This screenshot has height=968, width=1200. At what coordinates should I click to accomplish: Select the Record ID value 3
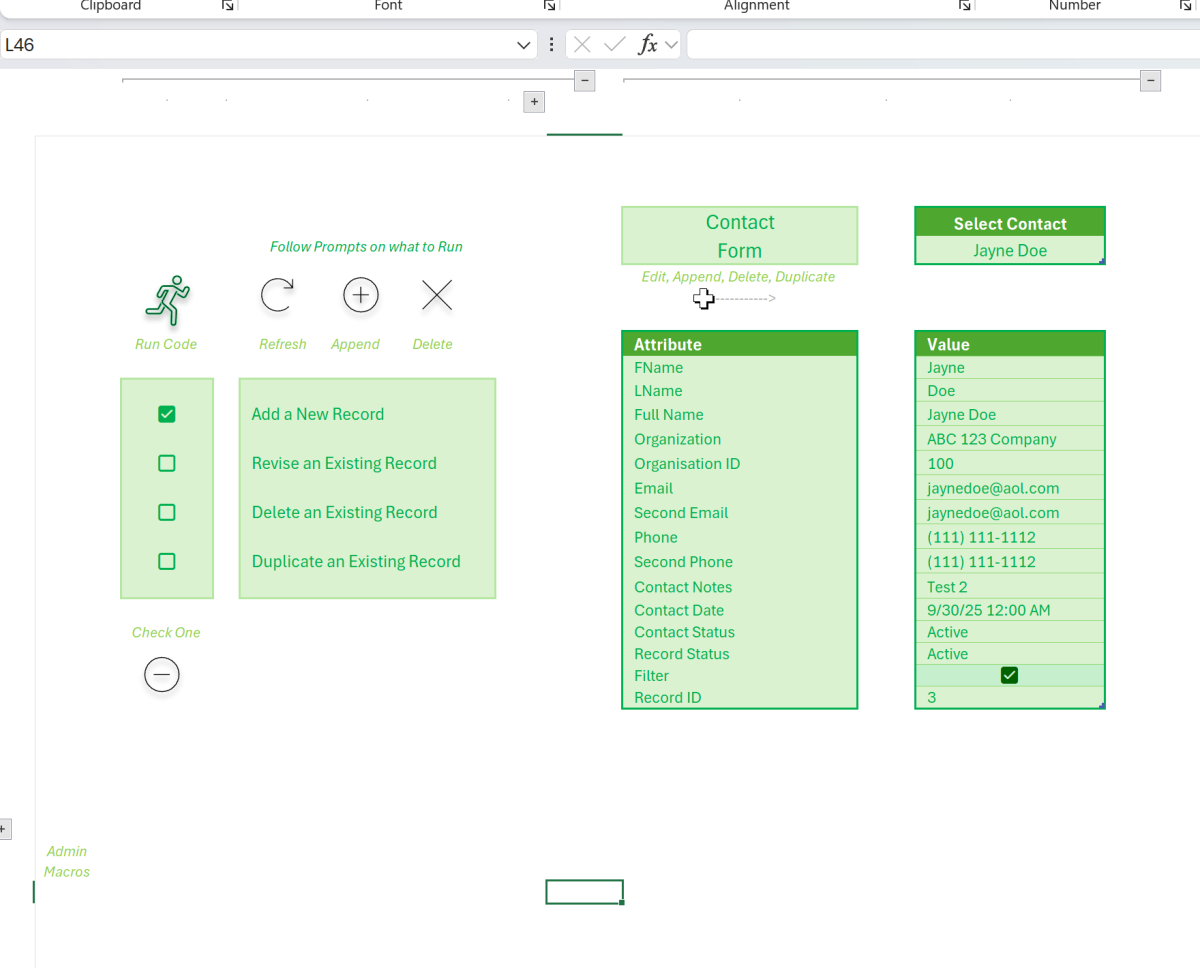(1010, 698)
